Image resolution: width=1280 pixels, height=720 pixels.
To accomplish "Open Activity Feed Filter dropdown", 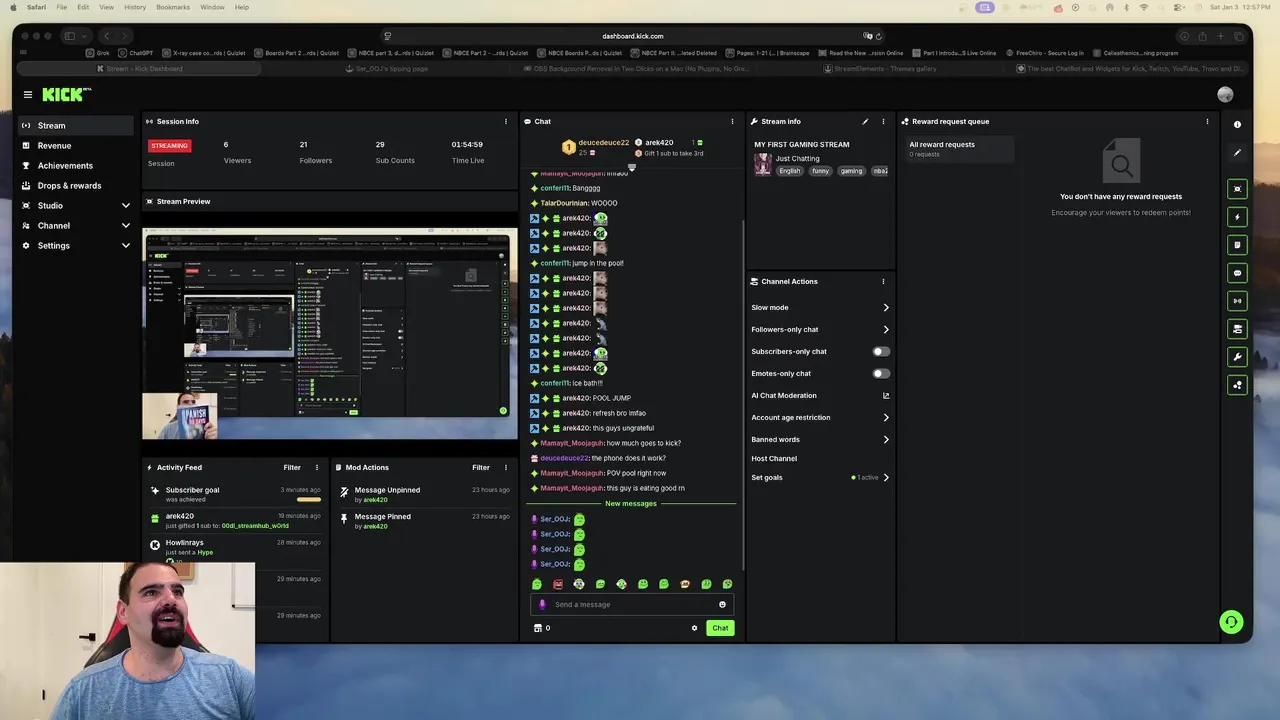I will click(x=292, y=468).
